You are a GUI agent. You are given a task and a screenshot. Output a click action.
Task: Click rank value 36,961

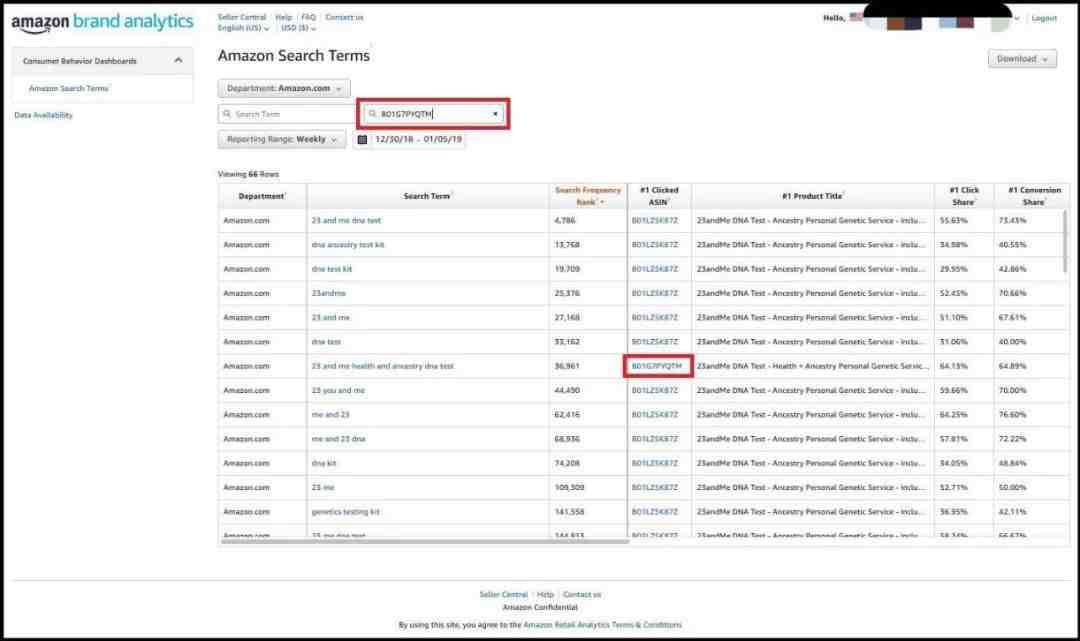pos(567,366)
